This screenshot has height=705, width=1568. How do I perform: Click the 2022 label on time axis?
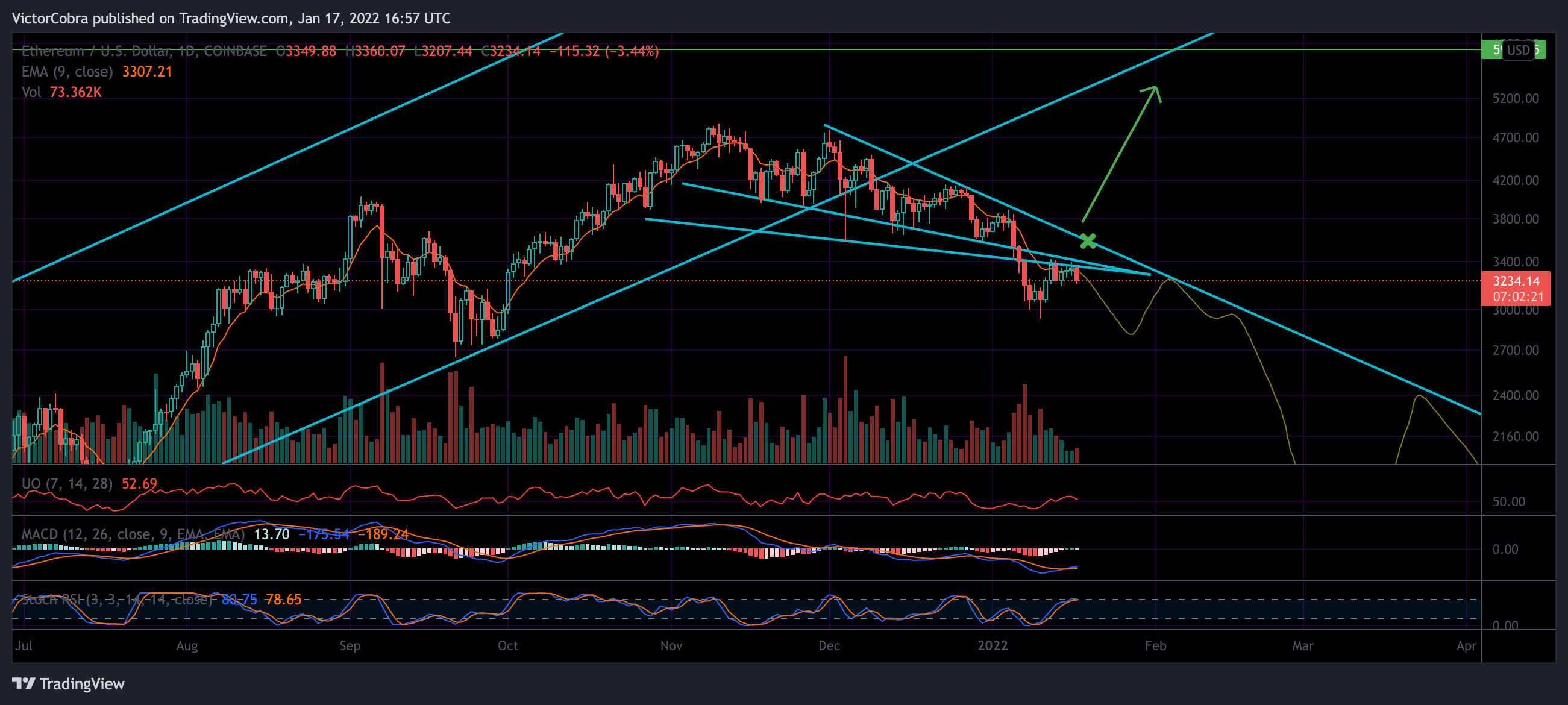(x=992, y=645)
